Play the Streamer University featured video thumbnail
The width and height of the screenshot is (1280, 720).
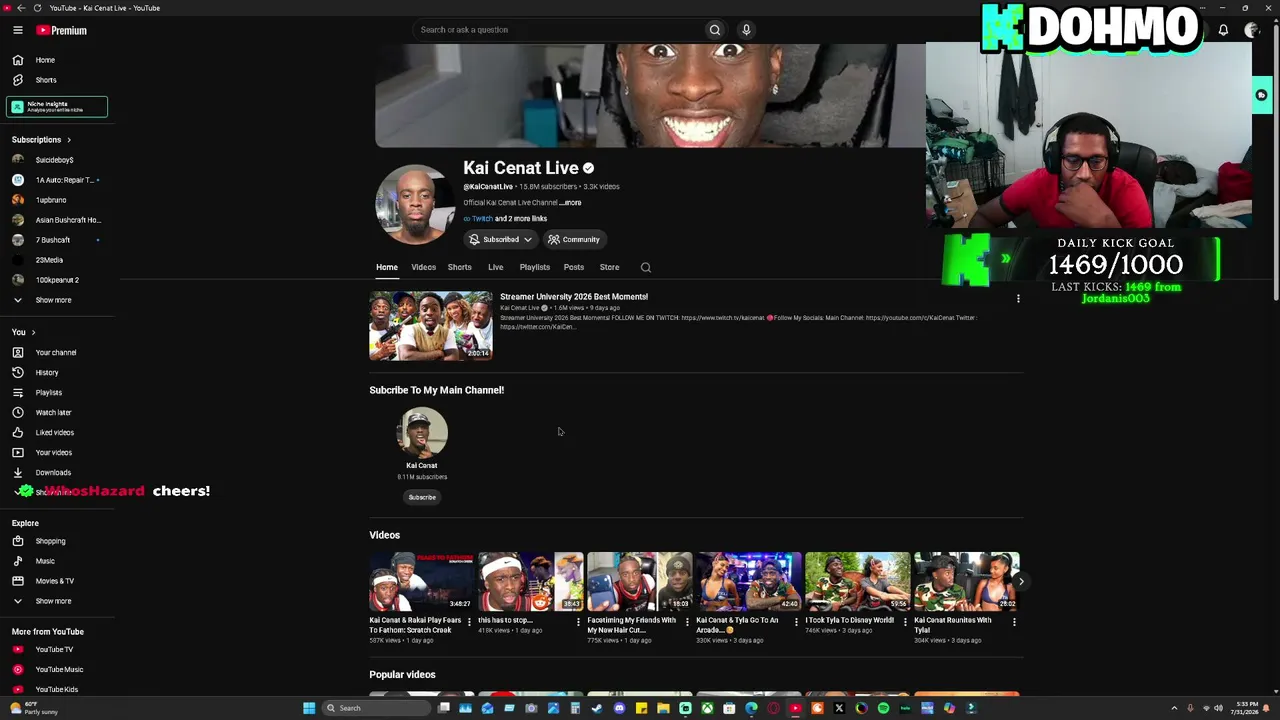pos(431,326)
